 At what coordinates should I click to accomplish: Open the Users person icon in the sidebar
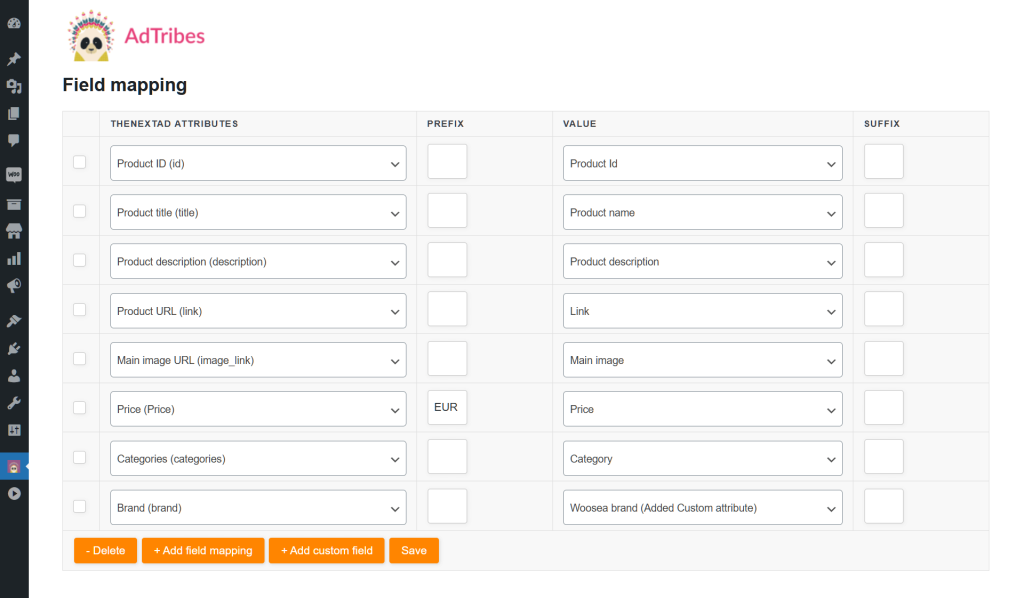click(x=14, y=375)
